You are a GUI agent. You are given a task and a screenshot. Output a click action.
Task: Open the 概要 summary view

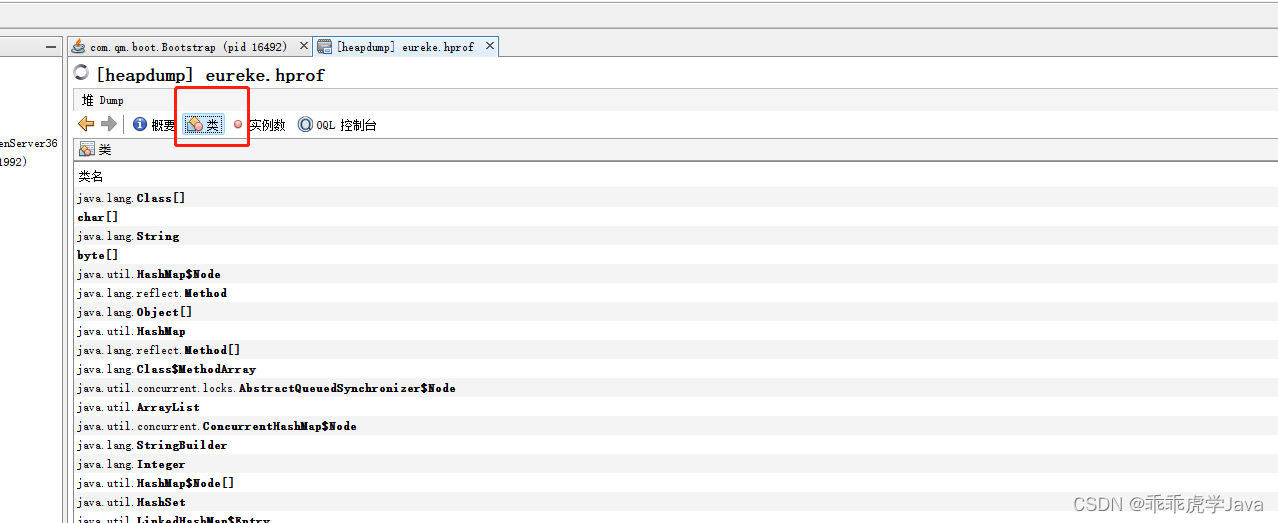coord(153,125)
